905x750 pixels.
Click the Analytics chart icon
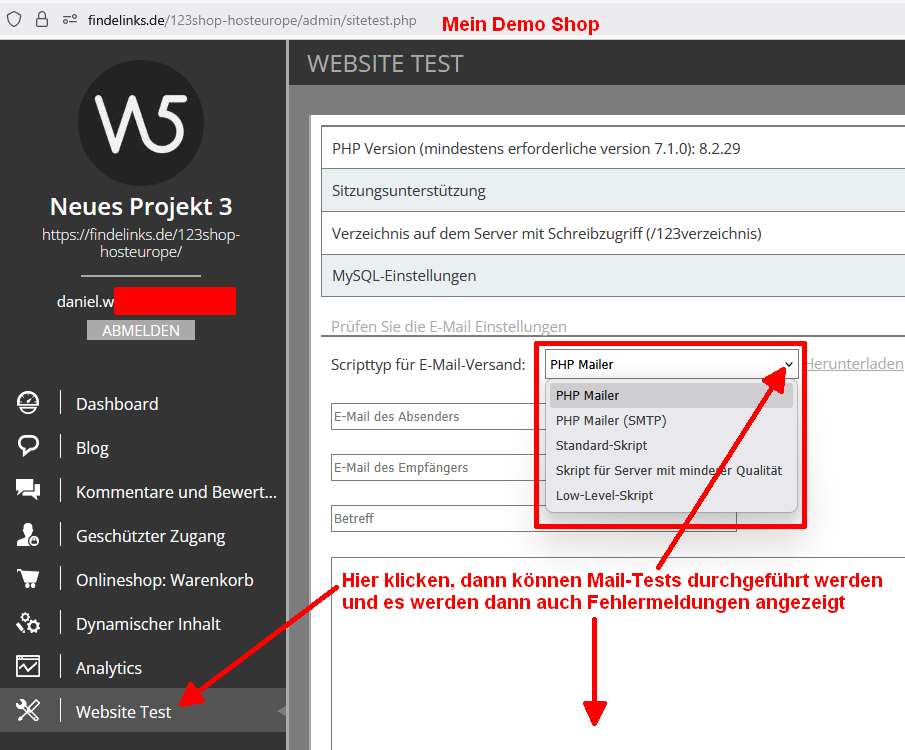click(28, 667)
